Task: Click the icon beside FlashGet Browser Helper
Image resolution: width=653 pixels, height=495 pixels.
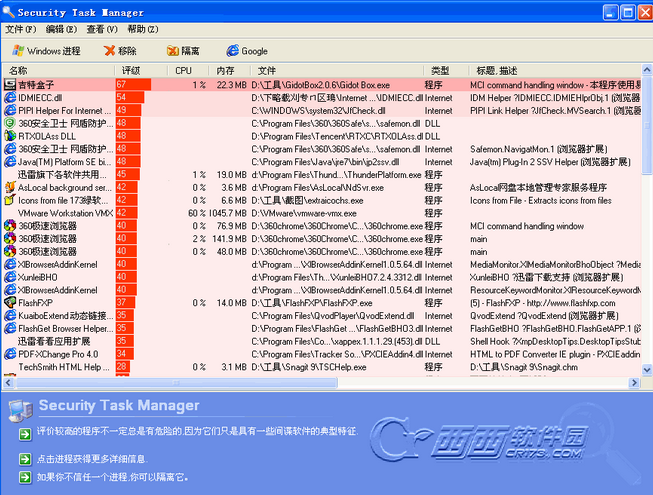Action: (10, 328)
